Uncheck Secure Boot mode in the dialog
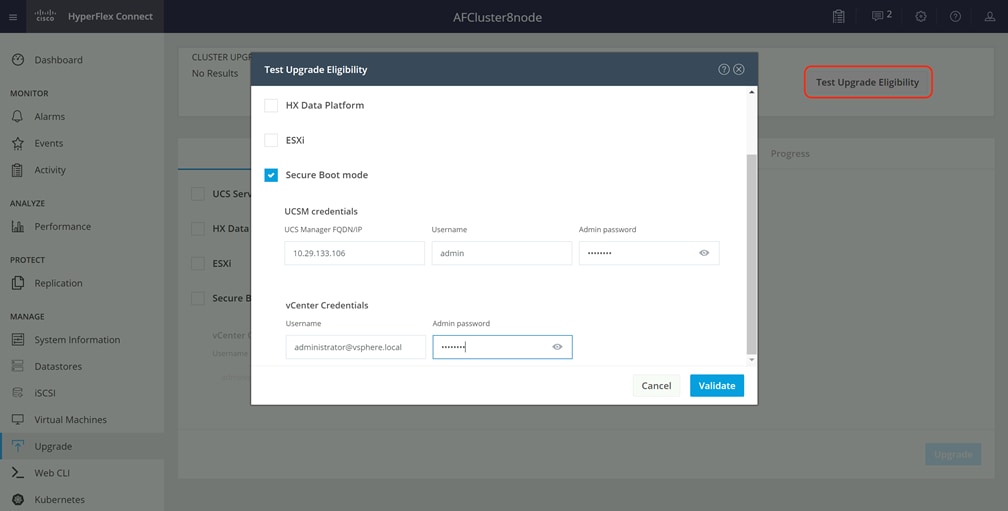 pyautogui.click(x=271, y=175)
